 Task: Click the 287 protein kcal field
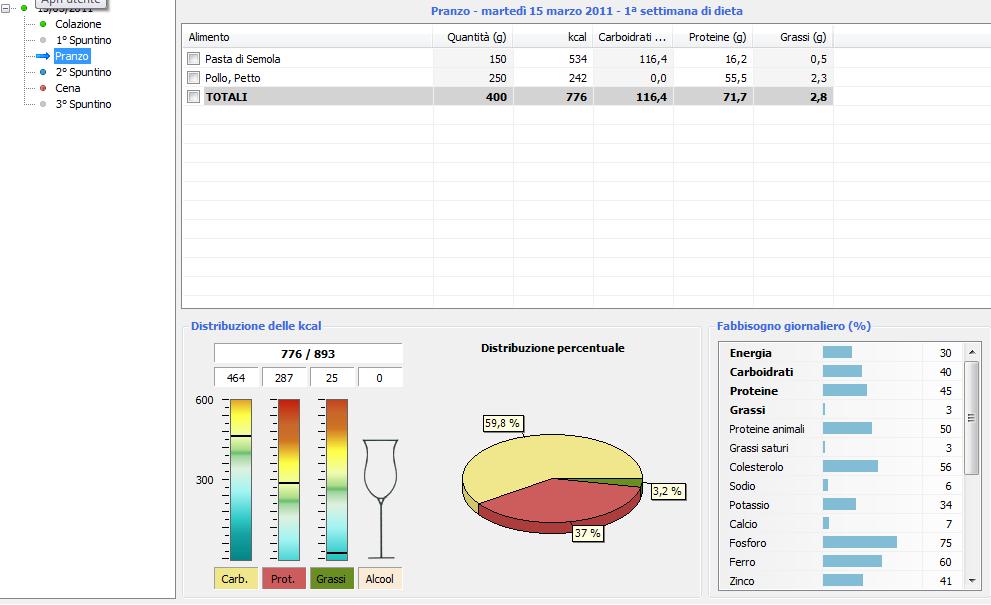284,378
